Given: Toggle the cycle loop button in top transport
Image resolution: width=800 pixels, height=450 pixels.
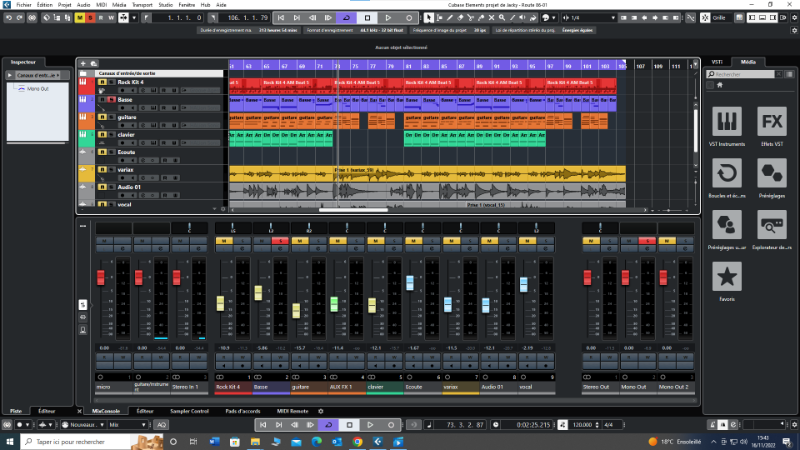Looking at the screenshot, I should (x=346, y=18).
